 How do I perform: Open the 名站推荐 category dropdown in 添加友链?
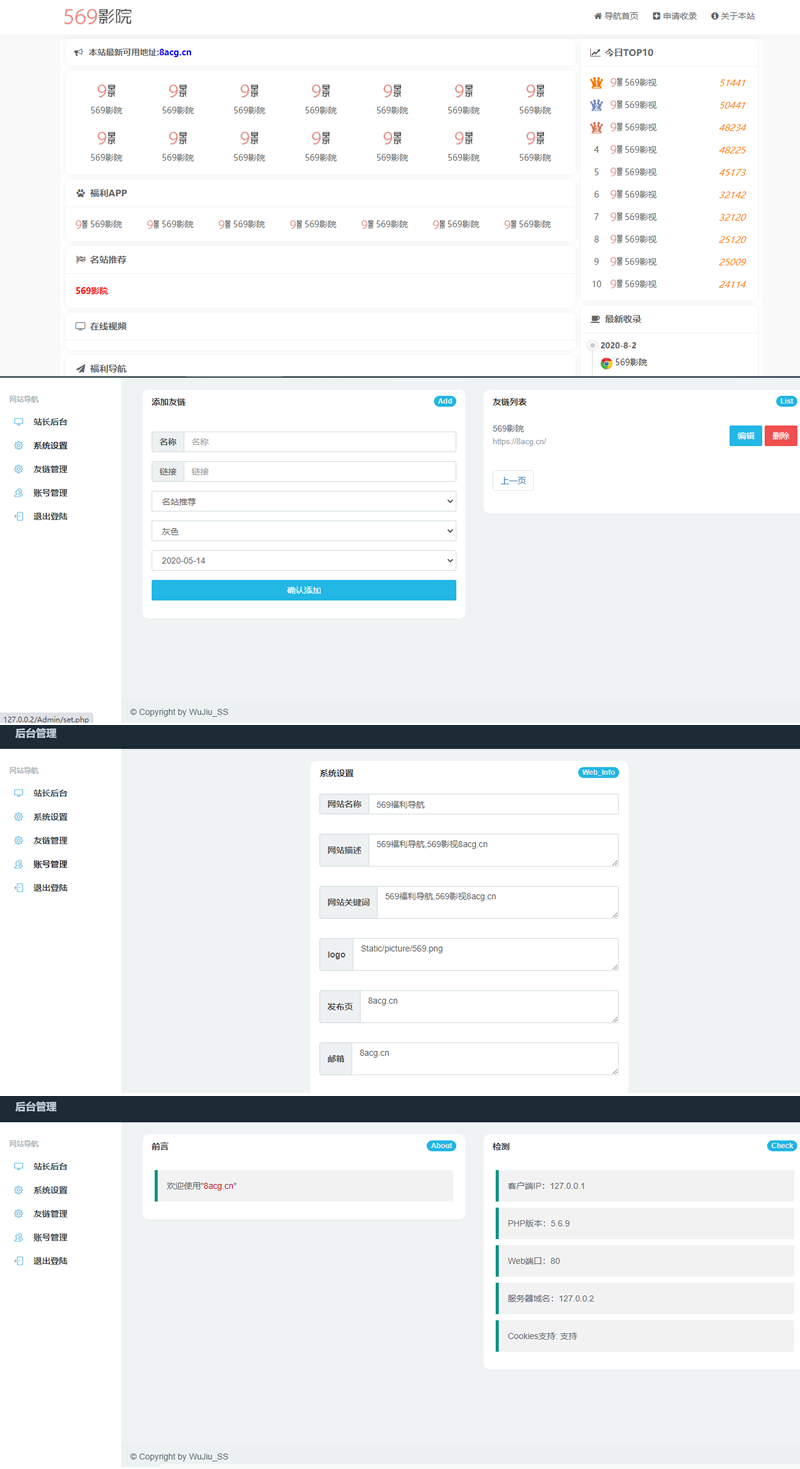coord(303,501)
